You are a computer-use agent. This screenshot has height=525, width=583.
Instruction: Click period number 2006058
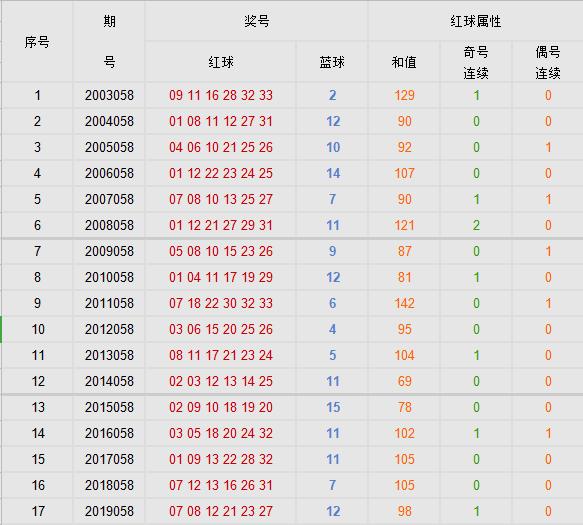[x=109, y=173]
